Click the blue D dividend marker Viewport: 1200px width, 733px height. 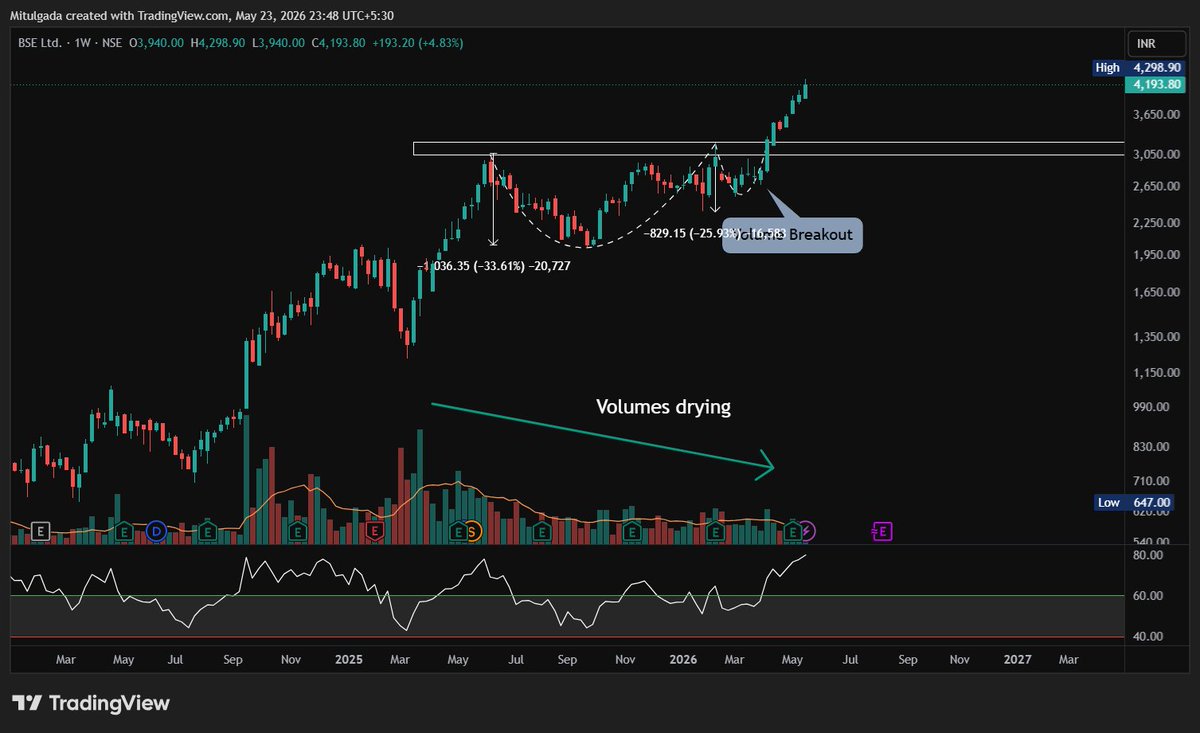156,531
